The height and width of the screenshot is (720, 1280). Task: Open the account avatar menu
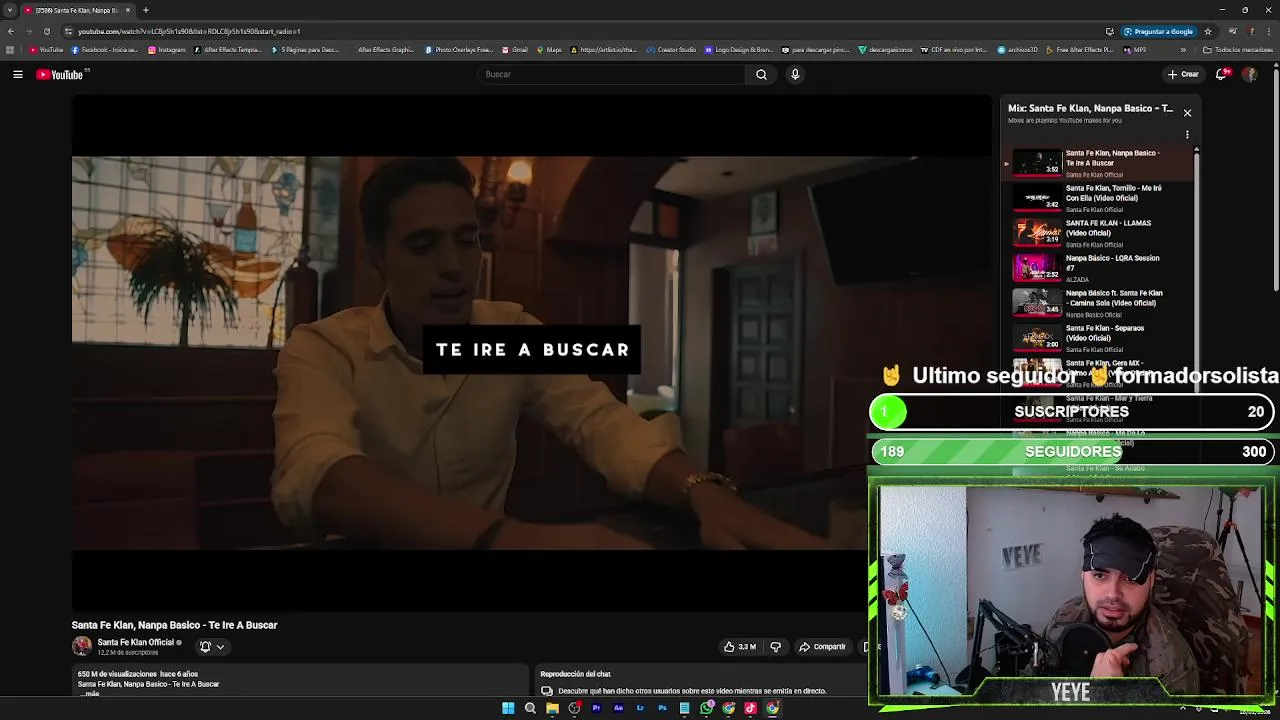click(x=1249, y=74)
